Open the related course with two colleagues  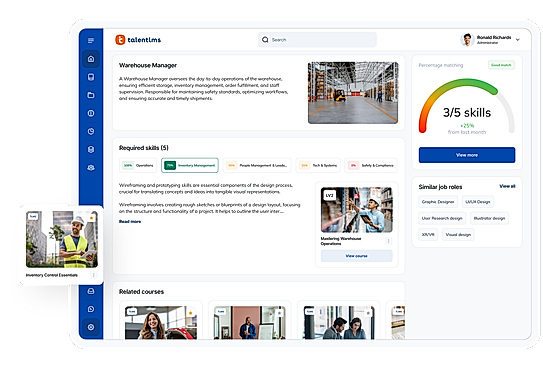[339, 322]
